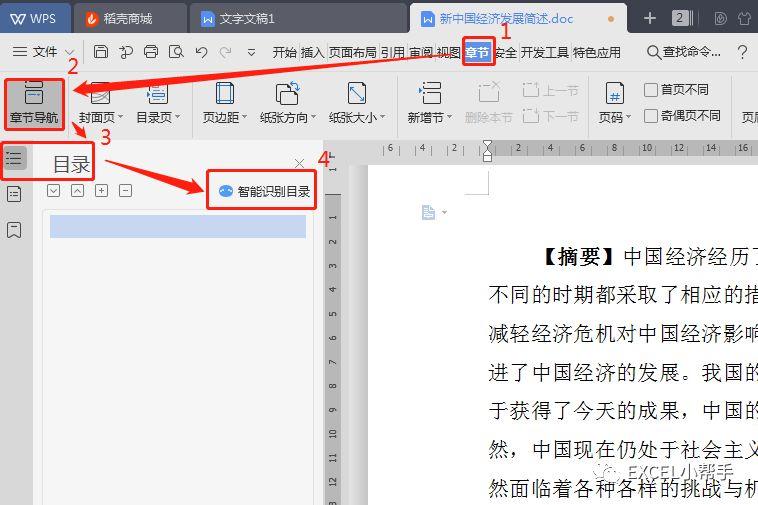Add a new tab with plus button
The height and width of the screenshot is (505, 758).
(x=650, y=18)
